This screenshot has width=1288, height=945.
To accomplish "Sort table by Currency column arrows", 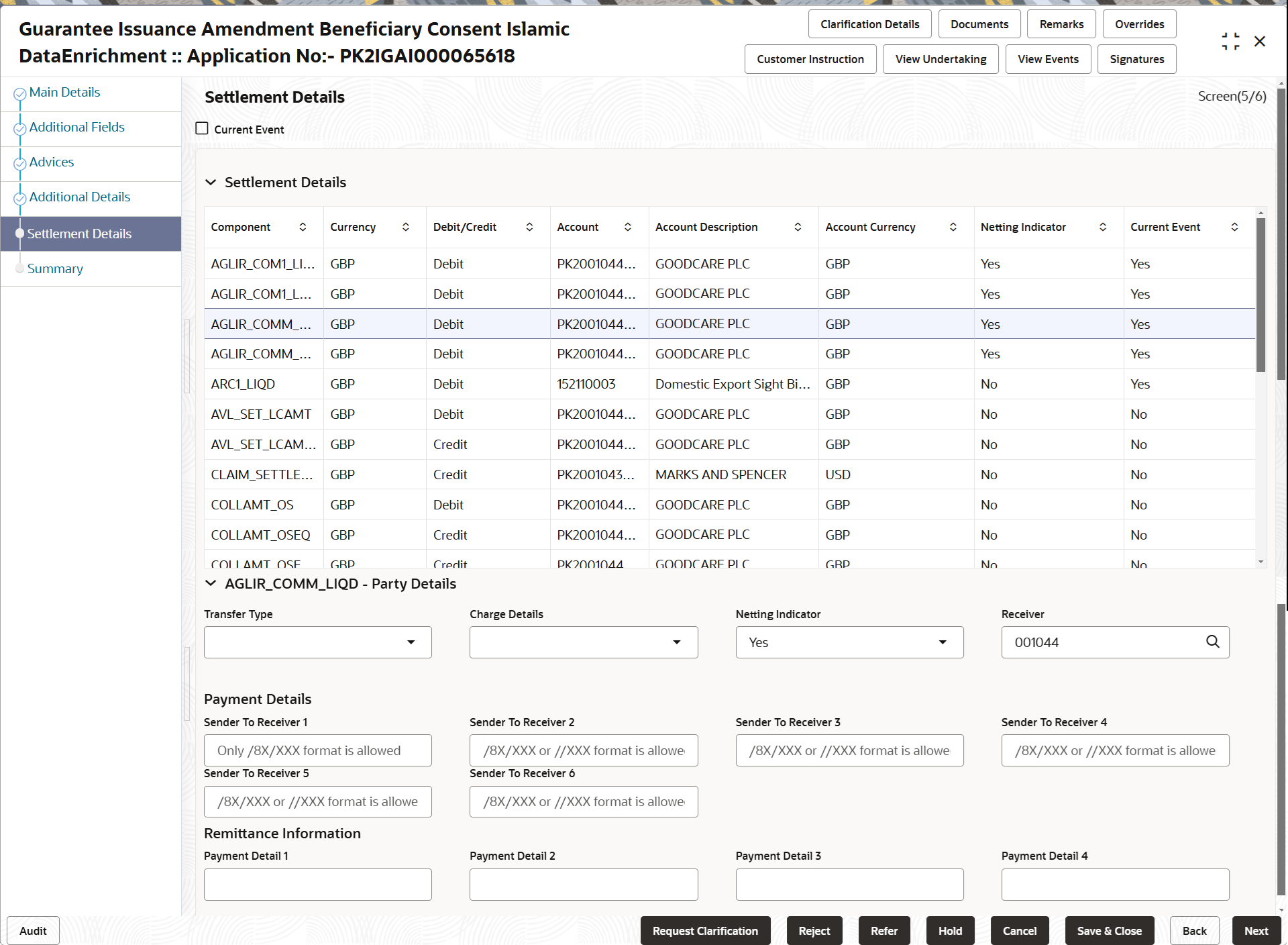I will pyautogui.click(x=405, y=227).
